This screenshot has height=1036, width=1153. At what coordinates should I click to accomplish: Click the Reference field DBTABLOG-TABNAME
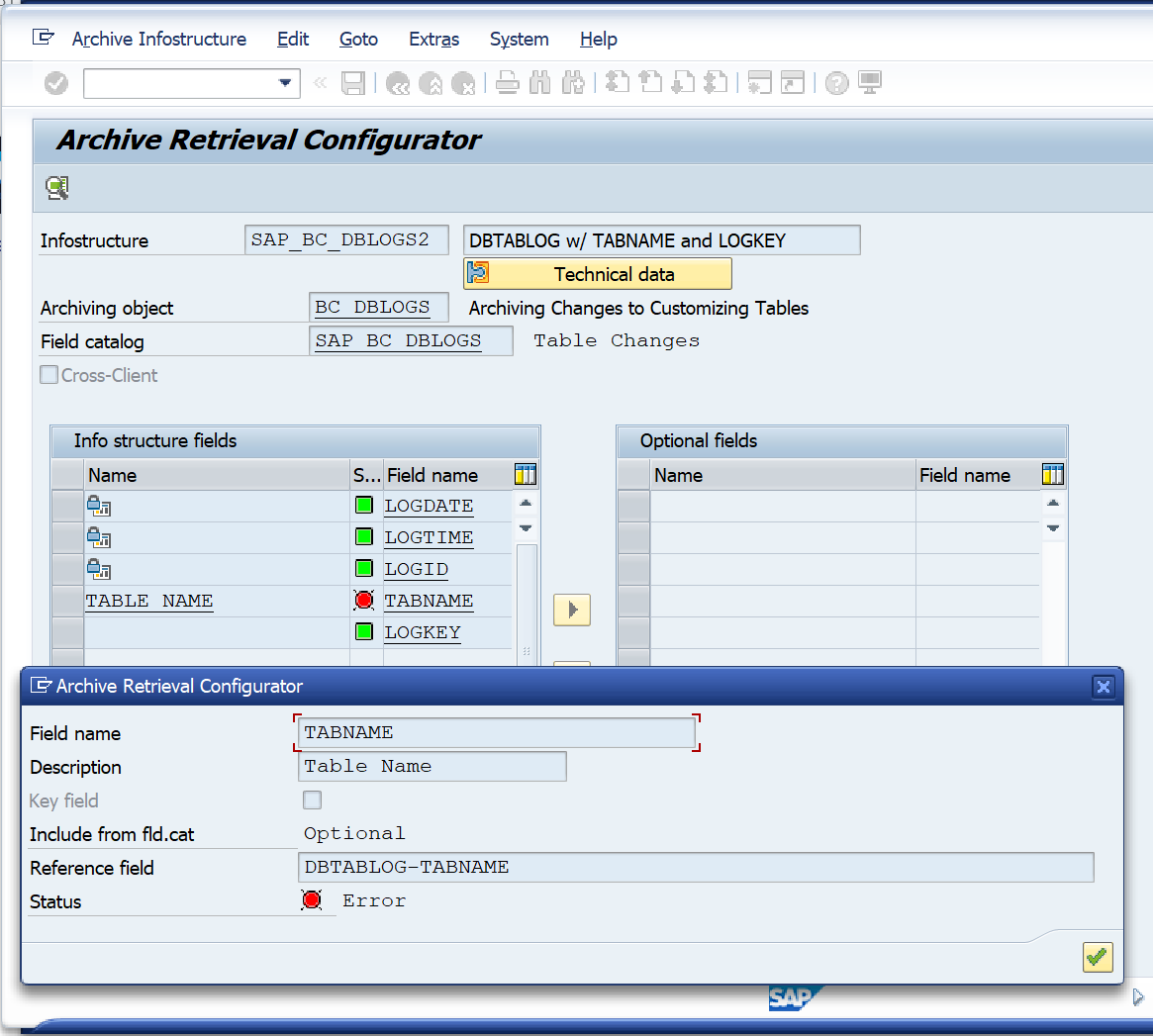click(x=696, y=867)
